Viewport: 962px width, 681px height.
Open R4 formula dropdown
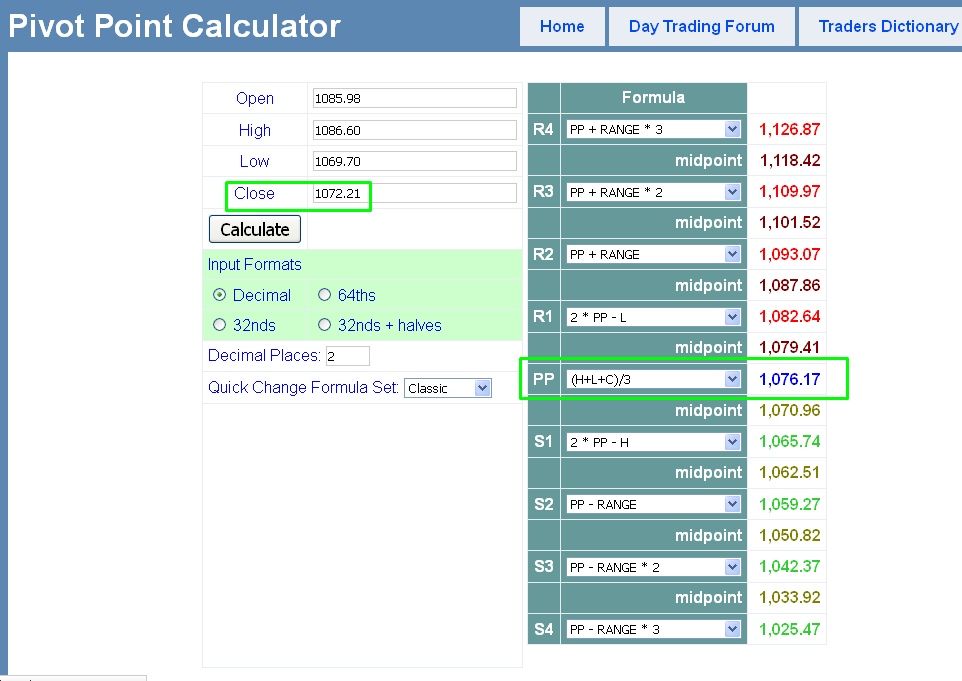(653, 129)
